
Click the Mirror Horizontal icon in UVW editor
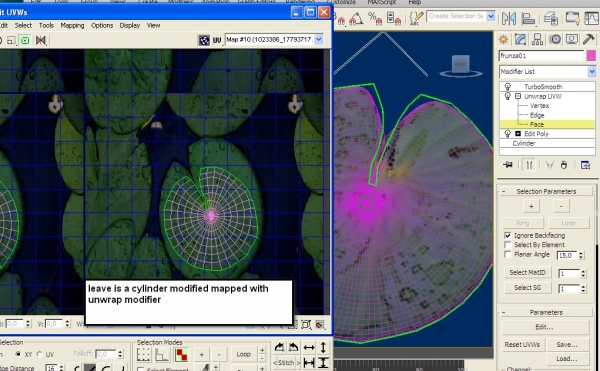tap(41, 40)
